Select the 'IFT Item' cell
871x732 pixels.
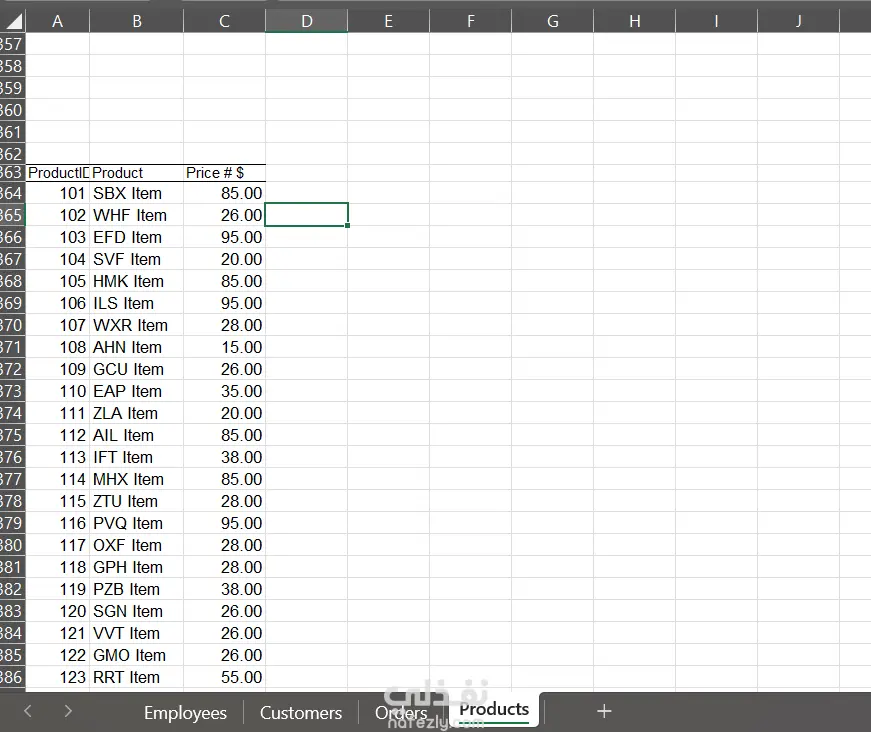click(137, 457)
